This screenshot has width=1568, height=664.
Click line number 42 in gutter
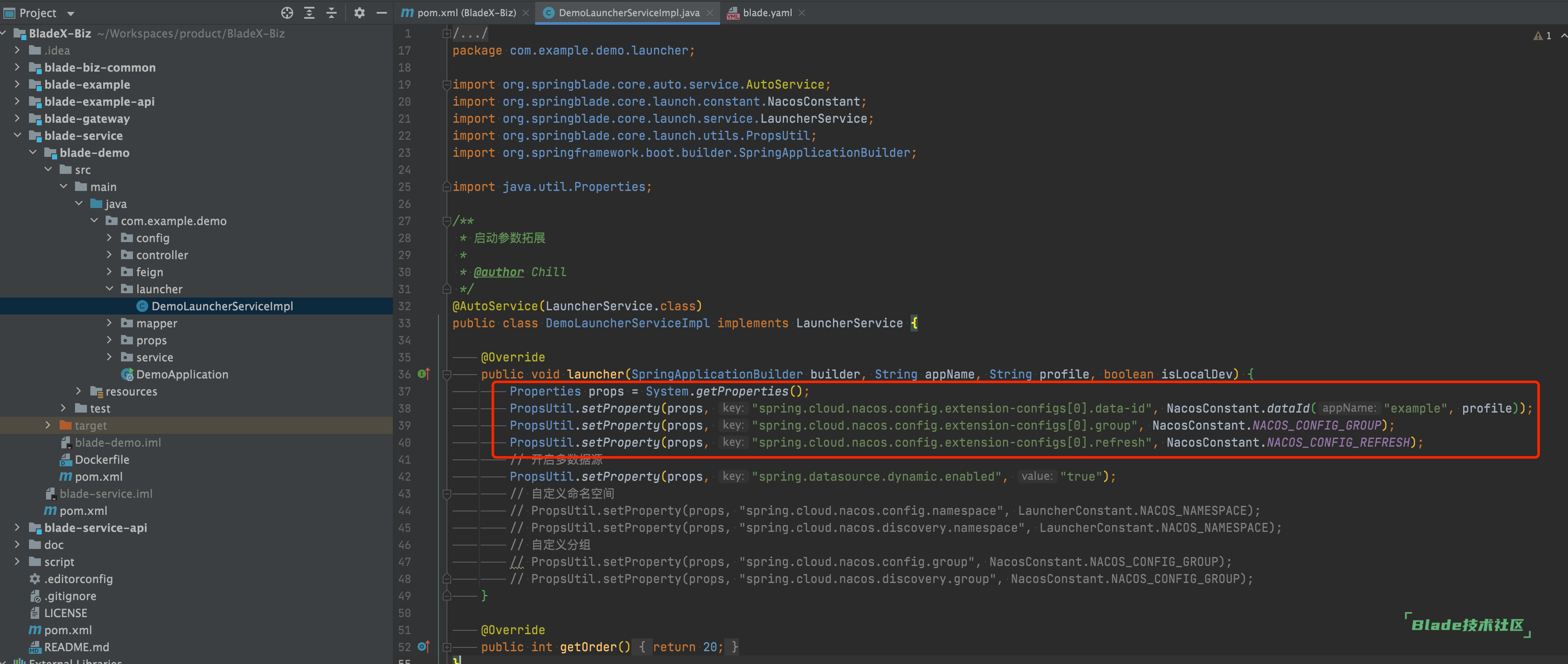pos(404,476)
